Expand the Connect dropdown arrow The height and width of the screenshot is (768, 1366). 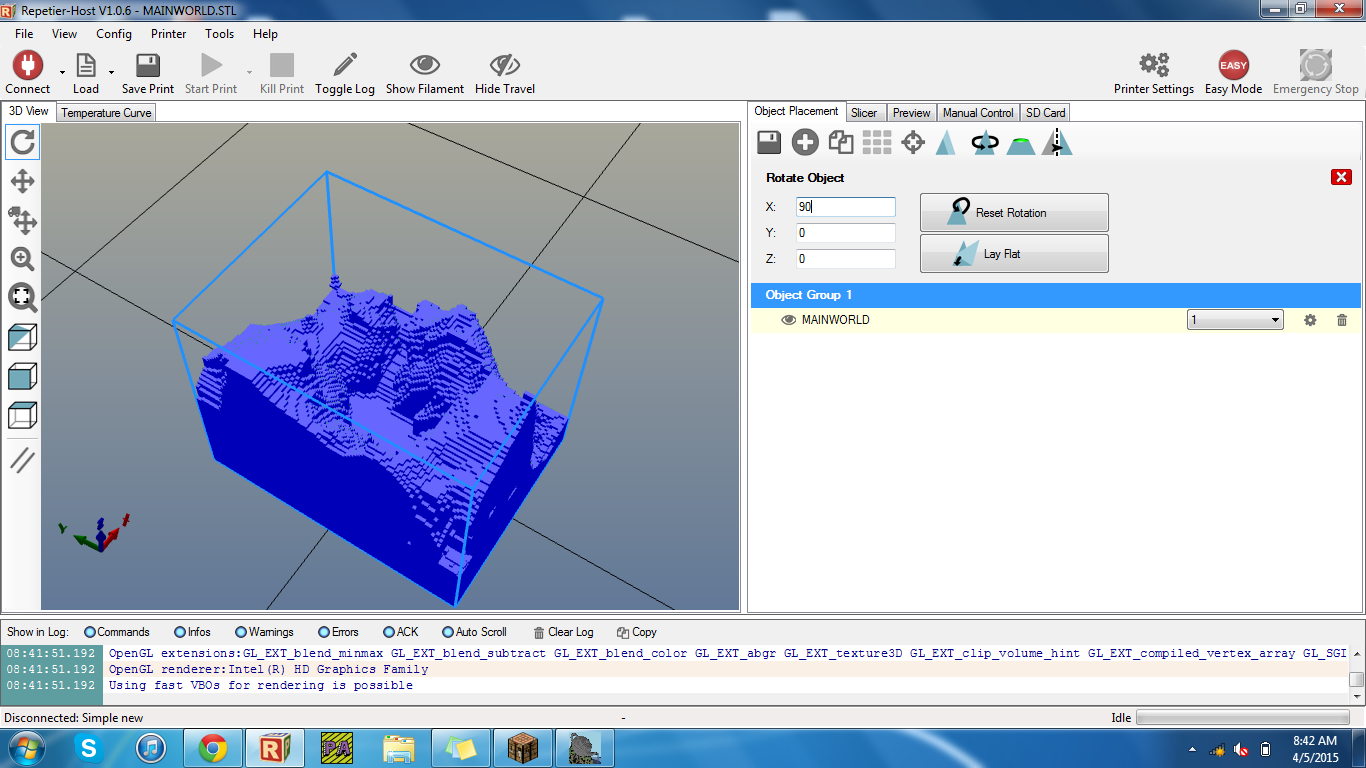click(x=62, y=72)
